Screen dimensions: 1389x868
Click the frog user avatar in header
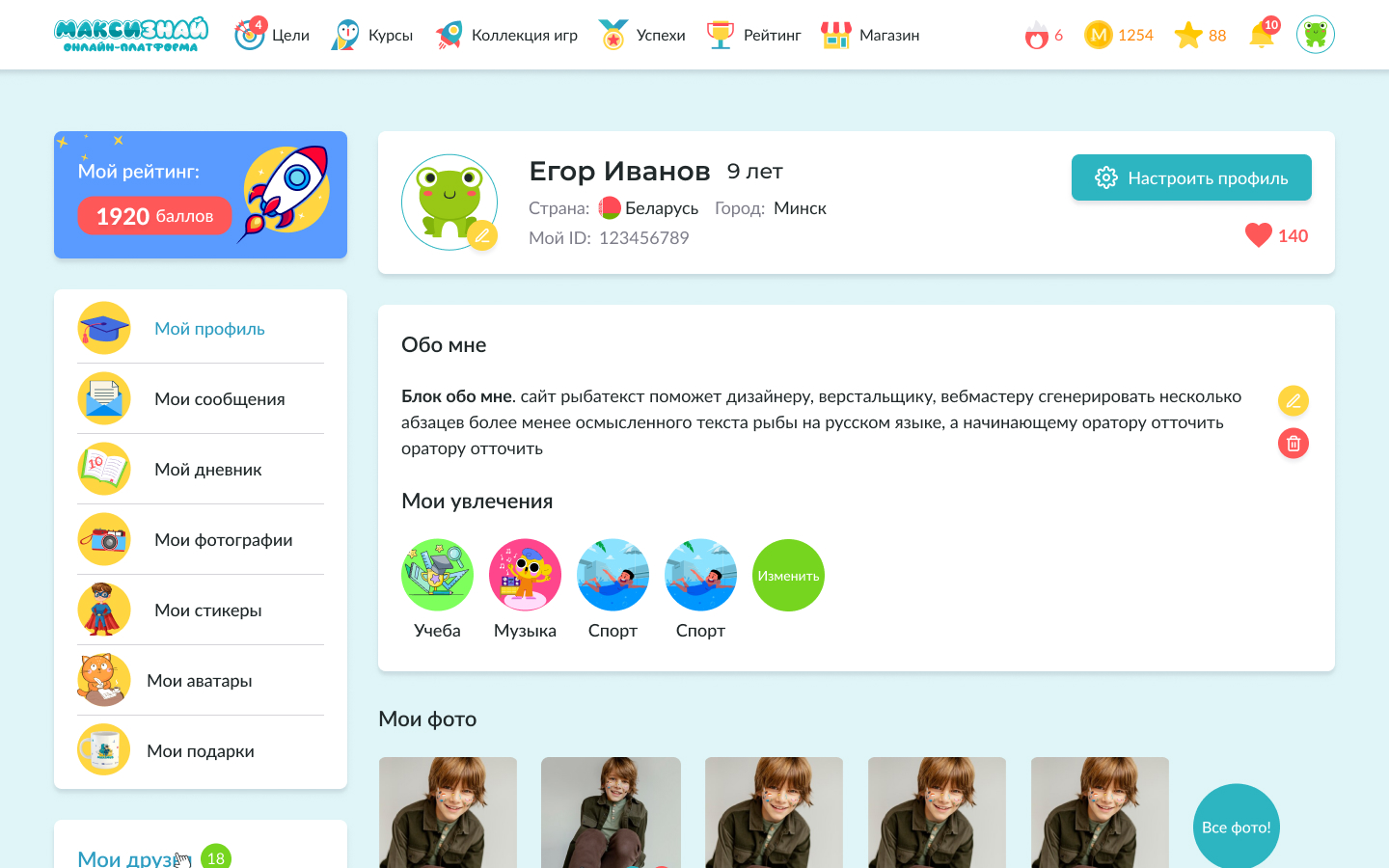click(1316, 35)
